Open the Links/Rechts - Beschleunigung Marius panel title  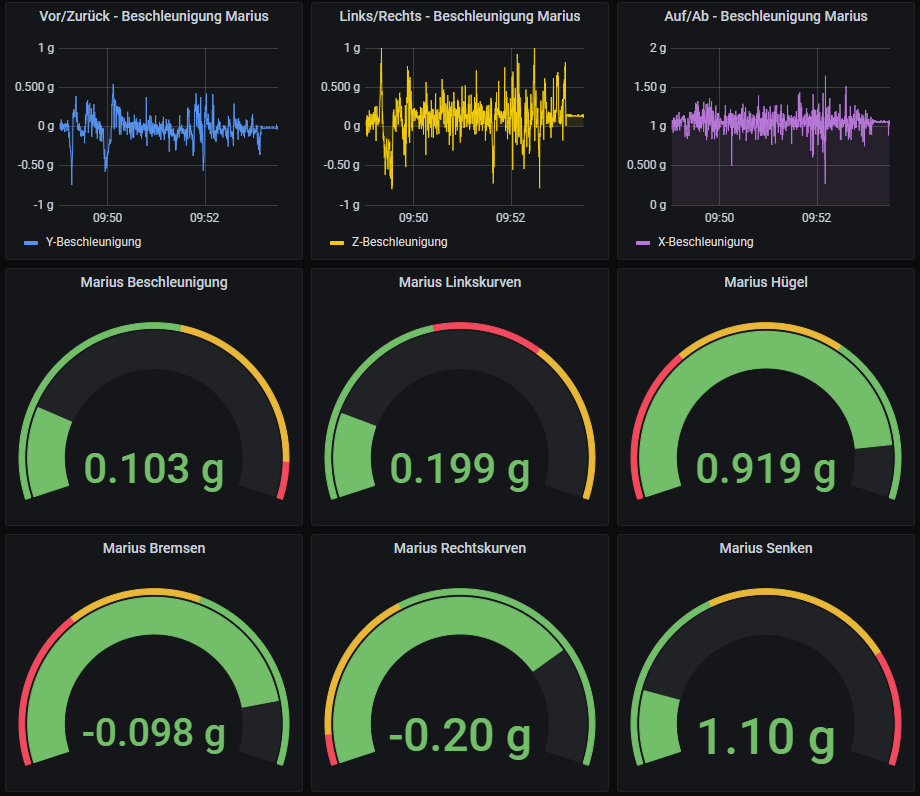[x=459, y=16]
